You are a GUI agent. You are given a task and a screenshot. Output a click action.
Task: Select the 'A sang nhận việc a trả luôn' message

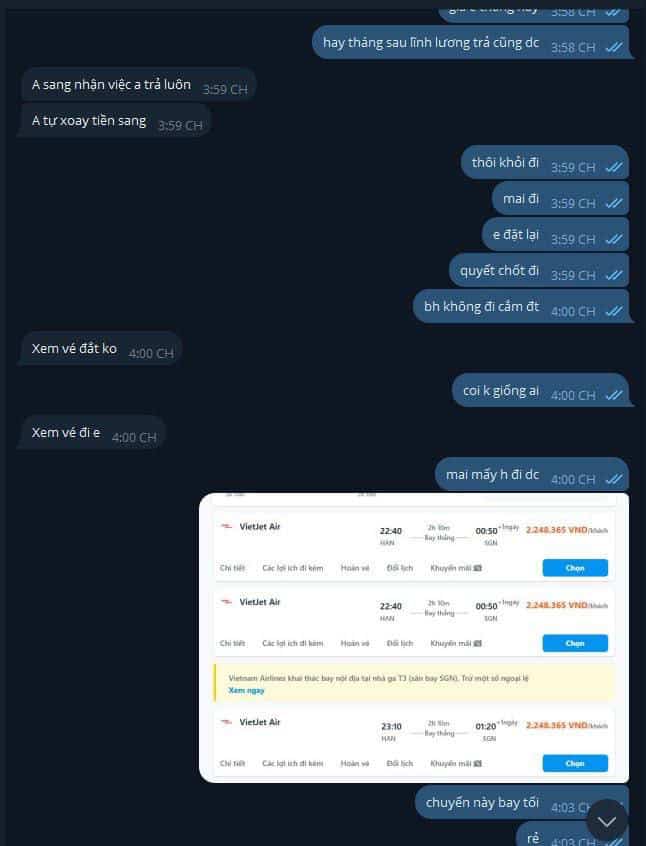(x=138, y=85)
